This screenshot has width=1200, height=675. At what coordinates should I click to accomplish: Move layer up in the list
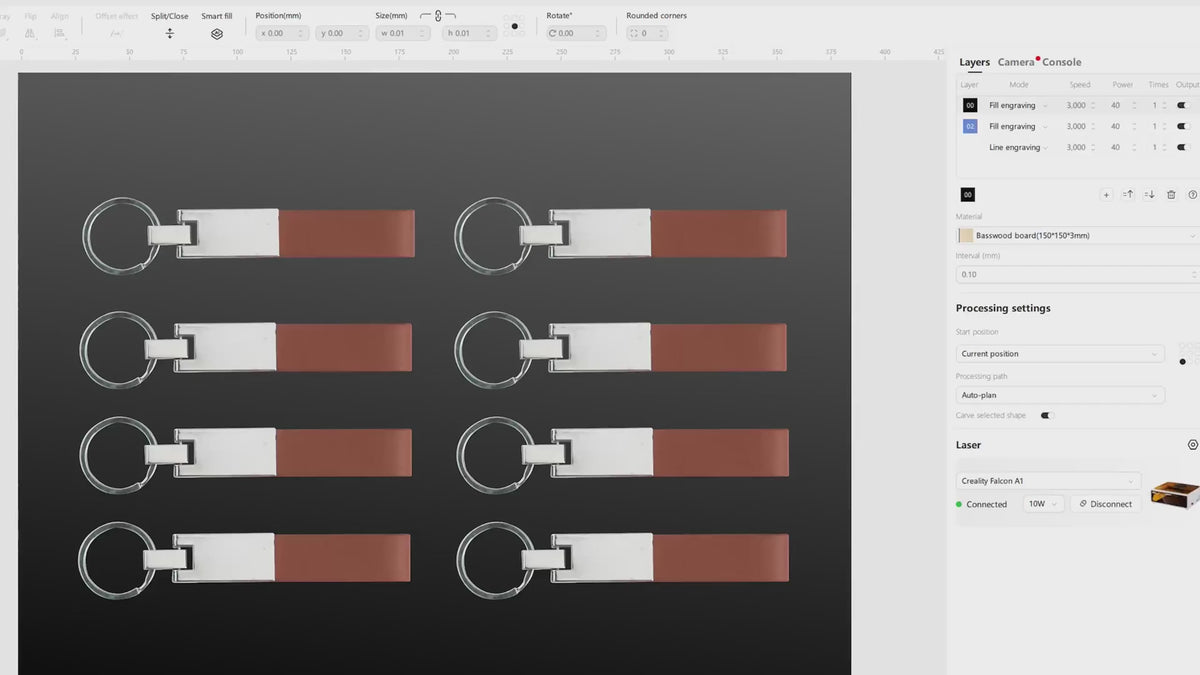tap(1128, 195)
